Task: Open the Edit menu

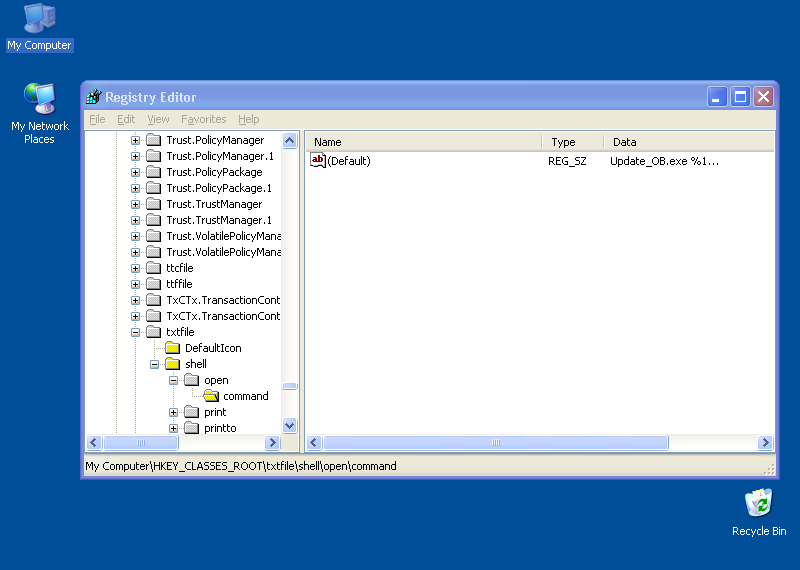Action: [x=126, y=119]
